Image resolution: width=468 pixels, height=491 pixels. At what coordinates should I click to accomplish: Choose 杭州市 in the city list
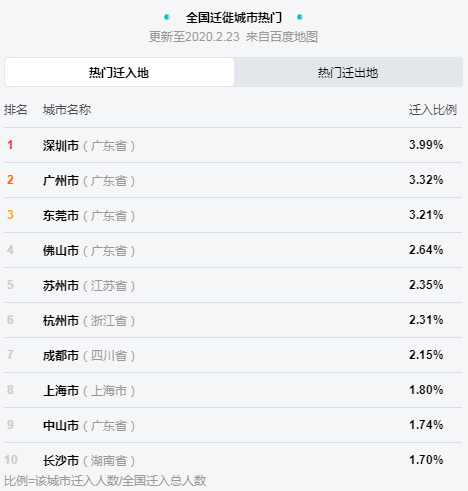pos(233,320)
